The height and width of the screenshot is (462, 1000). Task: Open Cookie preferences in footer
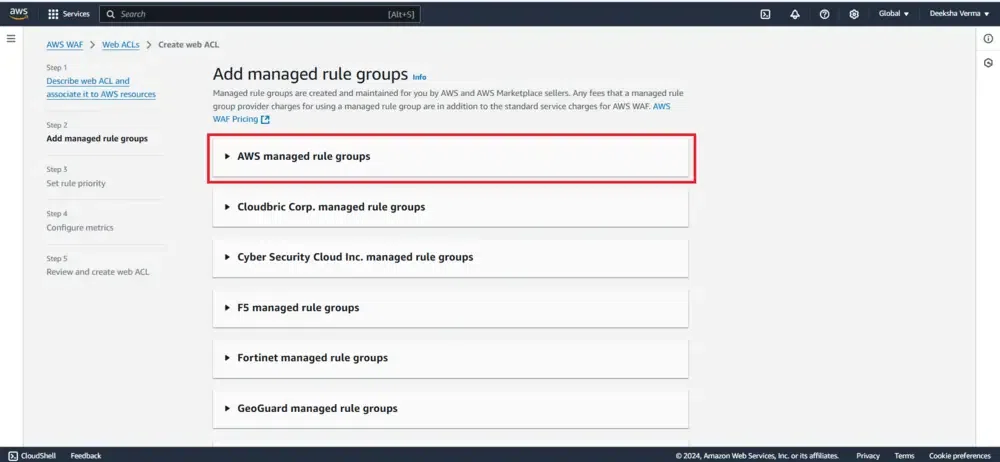[960, 456]
